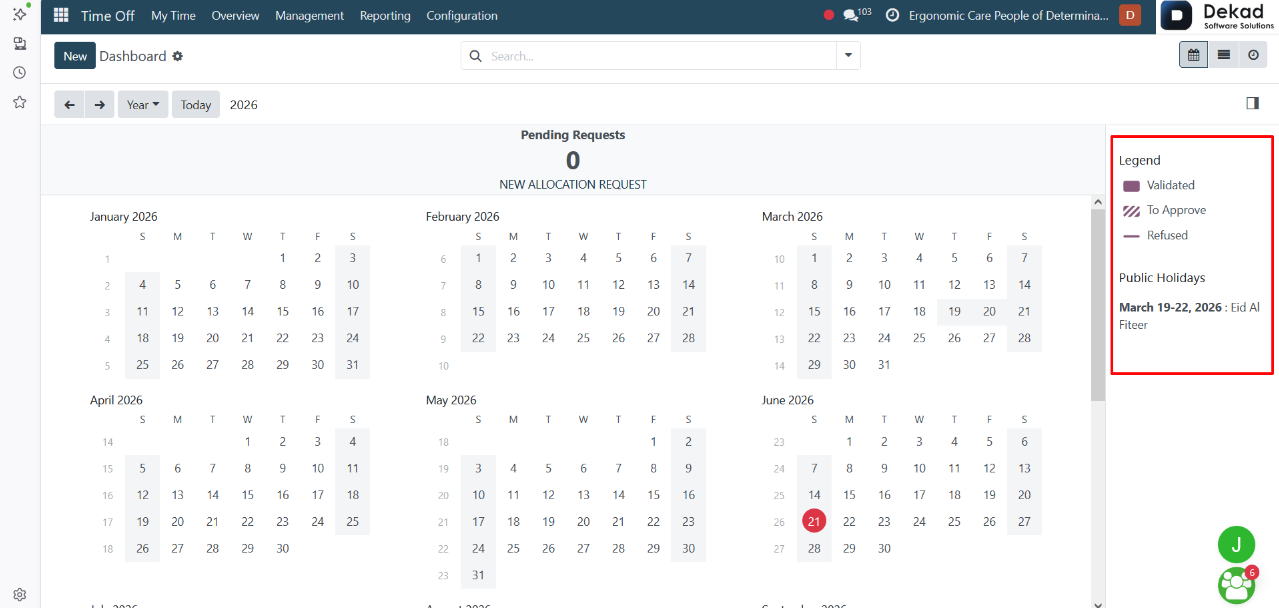Viewport: 1279px width, 608px height.
Task: Click the February 2026 month heading
Action: 462,216
